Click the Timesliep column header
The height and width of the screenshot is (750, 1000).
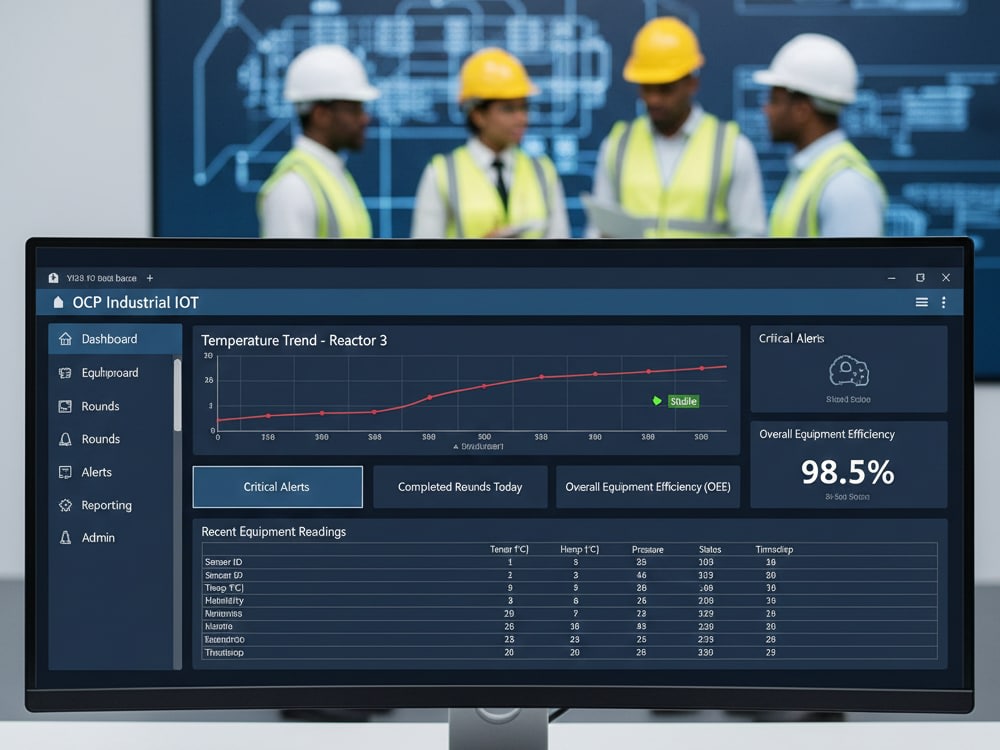774,550
